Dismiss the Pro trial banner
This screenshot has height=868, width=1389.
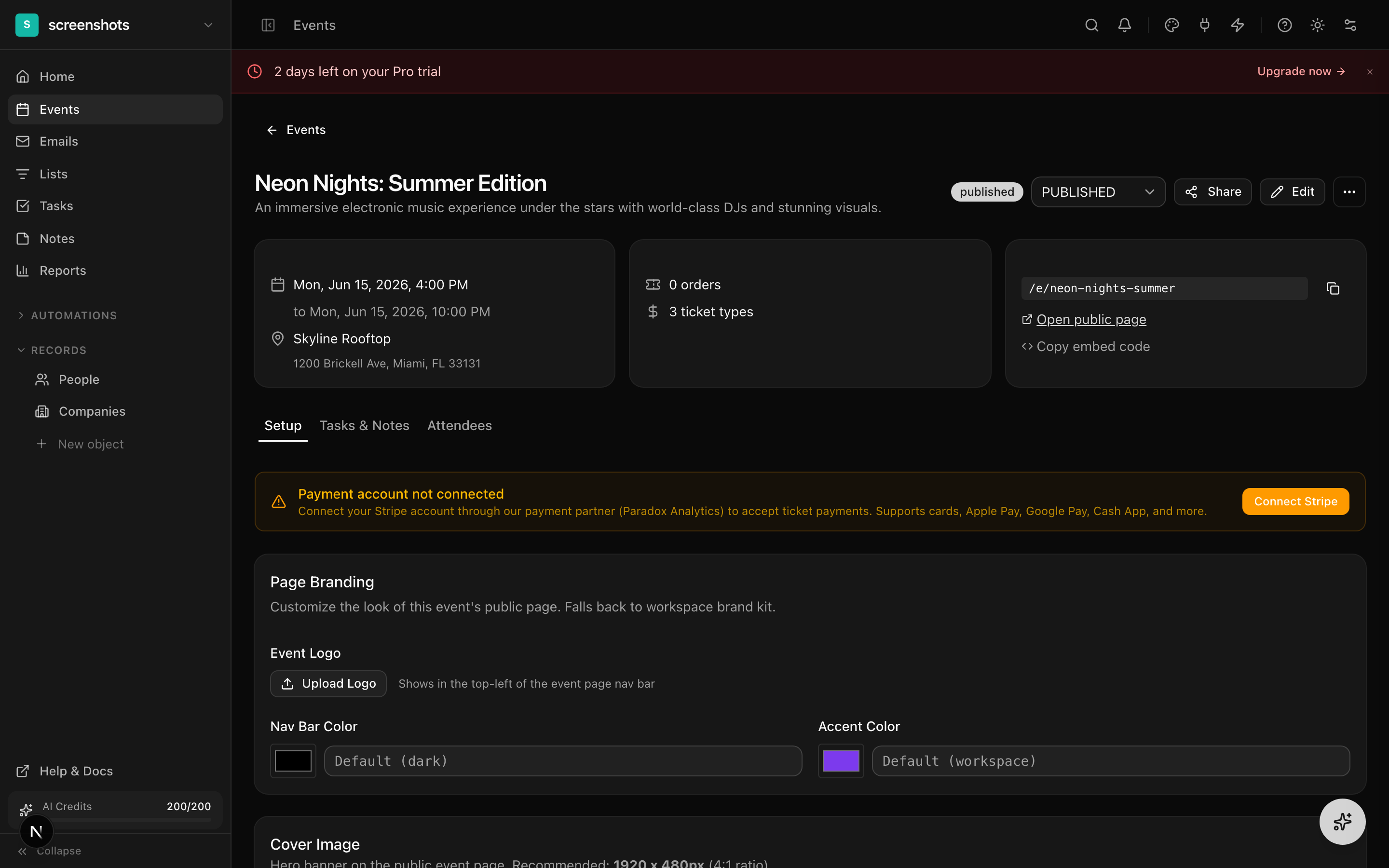(1370, 72)
